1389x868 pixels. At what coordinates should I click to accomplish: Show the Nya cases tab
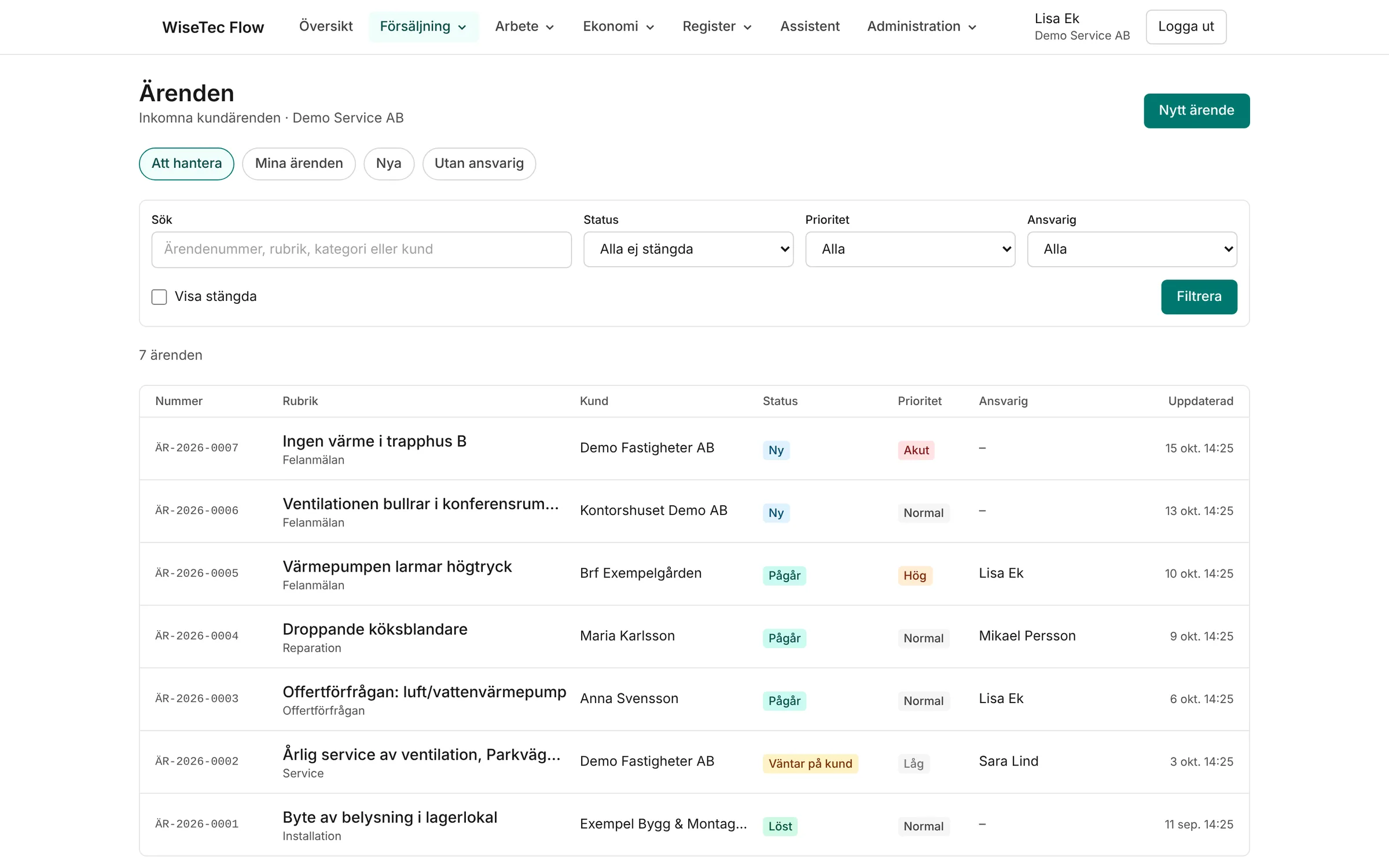[388, 164]
